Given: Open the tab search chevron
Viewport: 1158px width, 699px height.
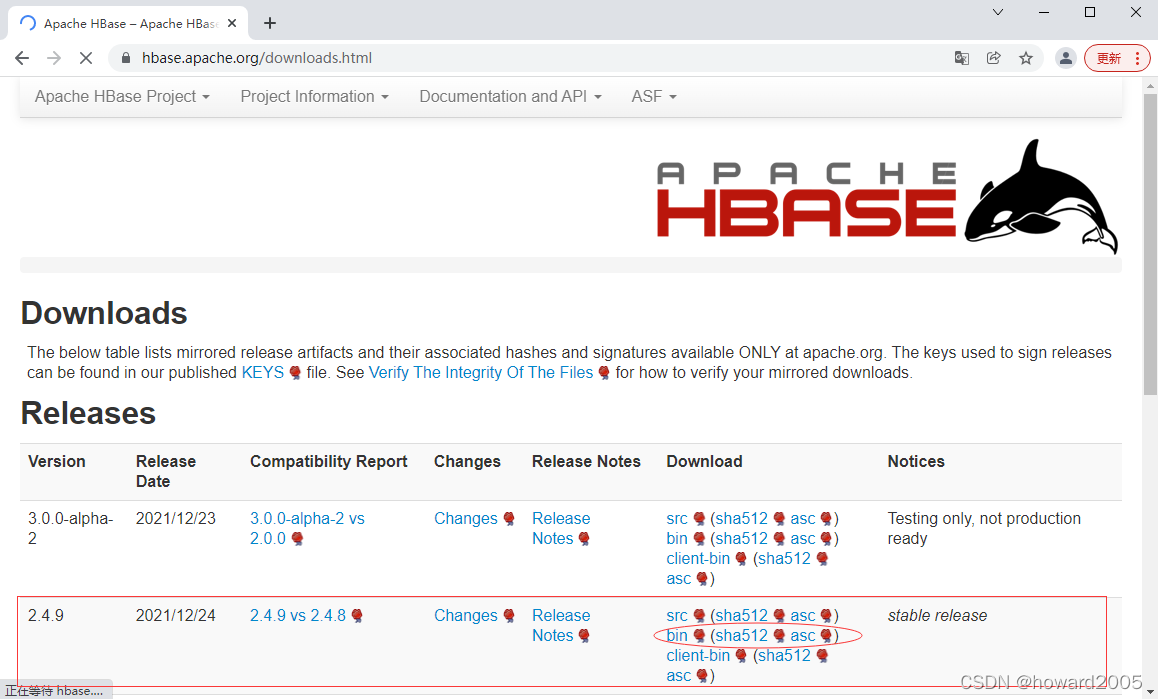Looking at the screenshot, I should coord(998,12).
